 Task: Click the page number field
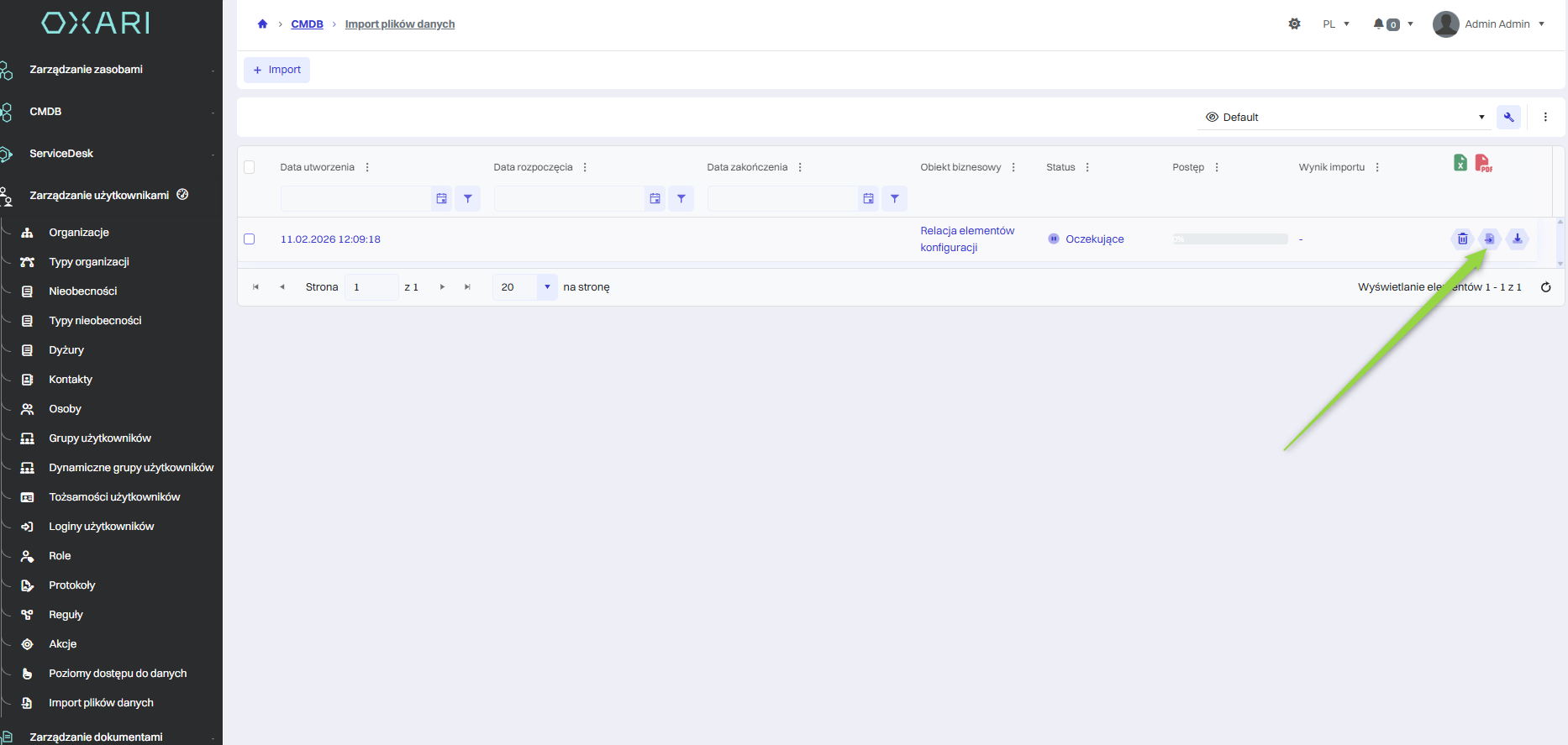[371, 287]
